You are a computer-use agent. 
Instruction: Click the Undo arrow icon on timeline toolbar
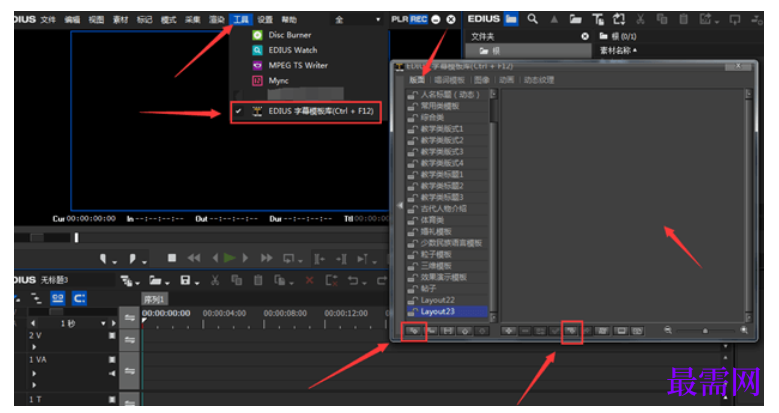[353, 280]
